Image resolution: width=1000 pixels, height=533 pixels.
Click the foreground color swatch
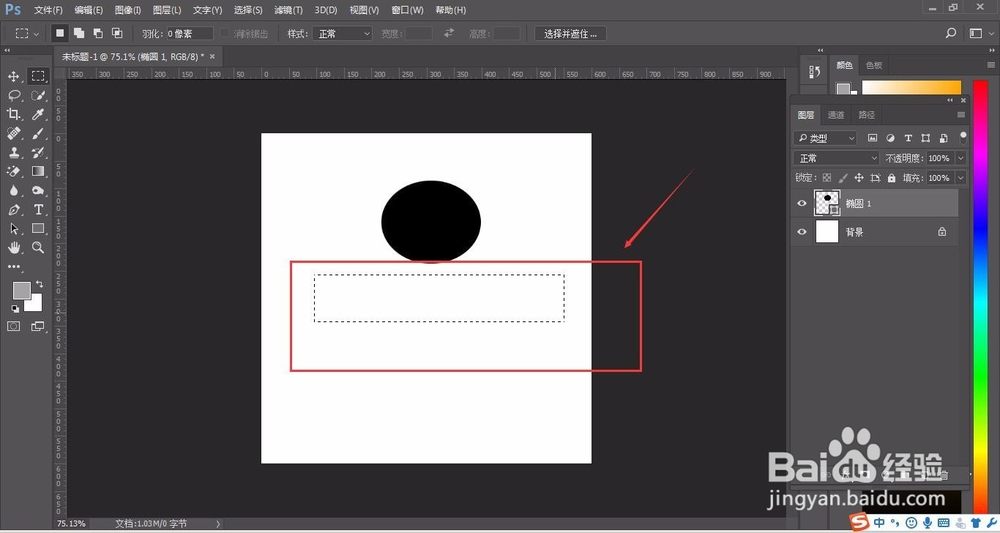pyautogui.click(x=22, y=291)
